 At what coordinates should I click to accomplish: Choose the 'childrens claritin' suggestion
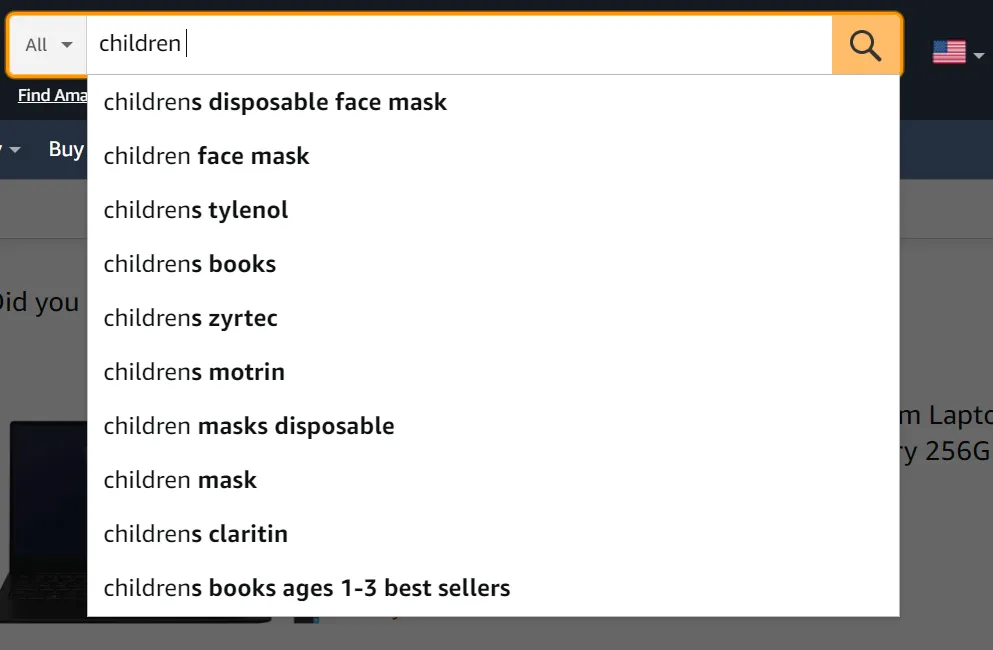pyautogui.click(x=196, y=534)
